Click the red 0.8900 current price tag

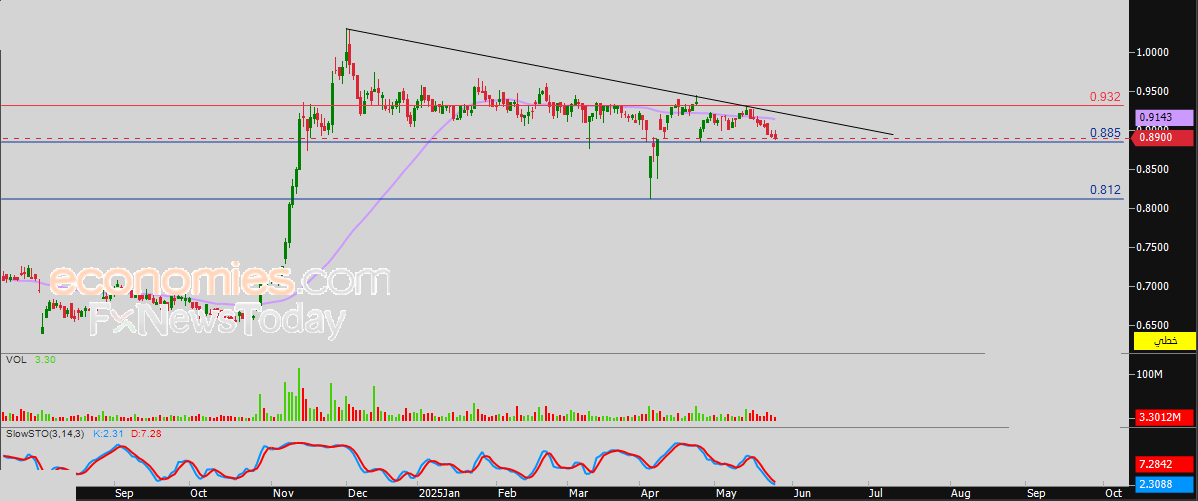(x=1164, y=138)
